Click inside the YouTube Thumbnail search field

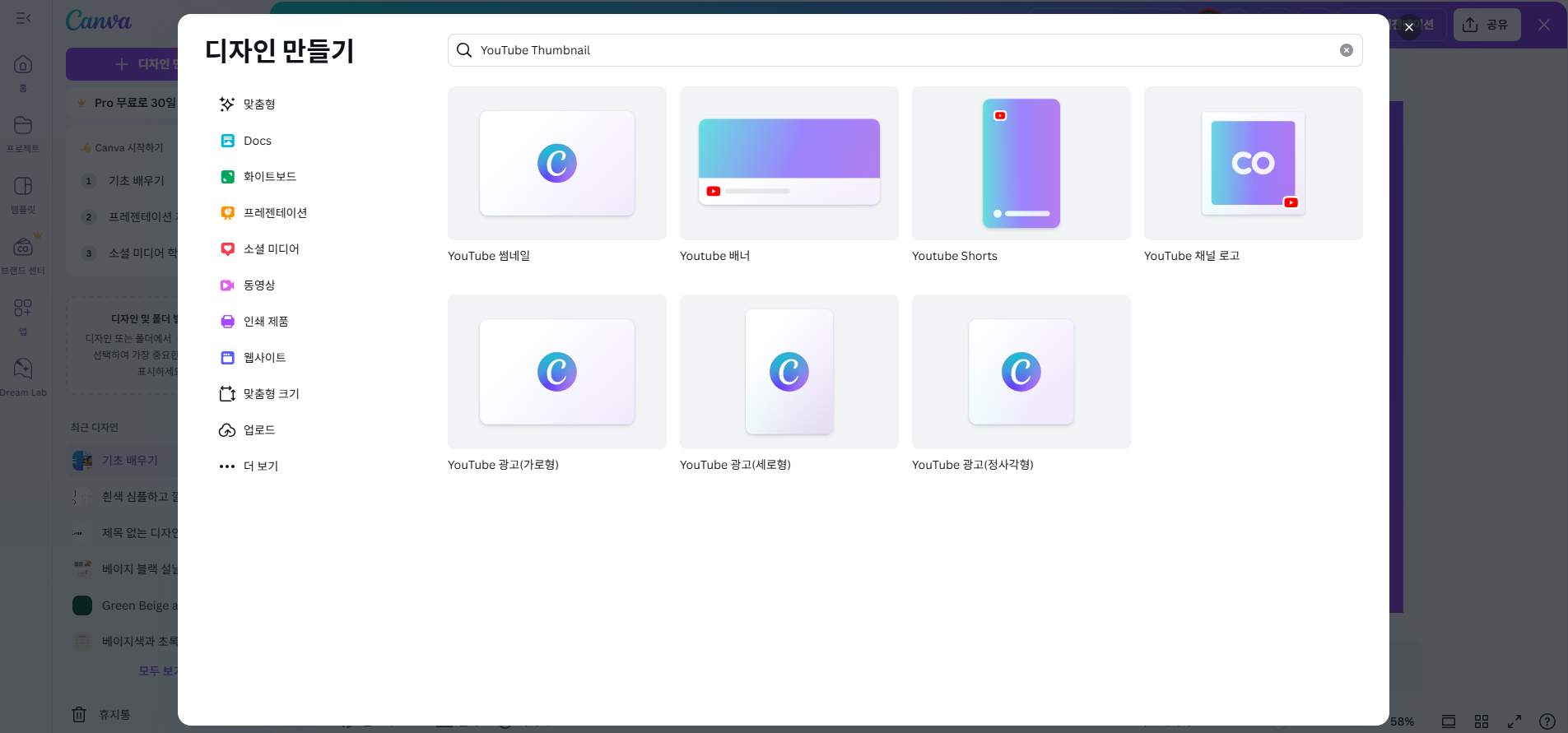(905, 50)
